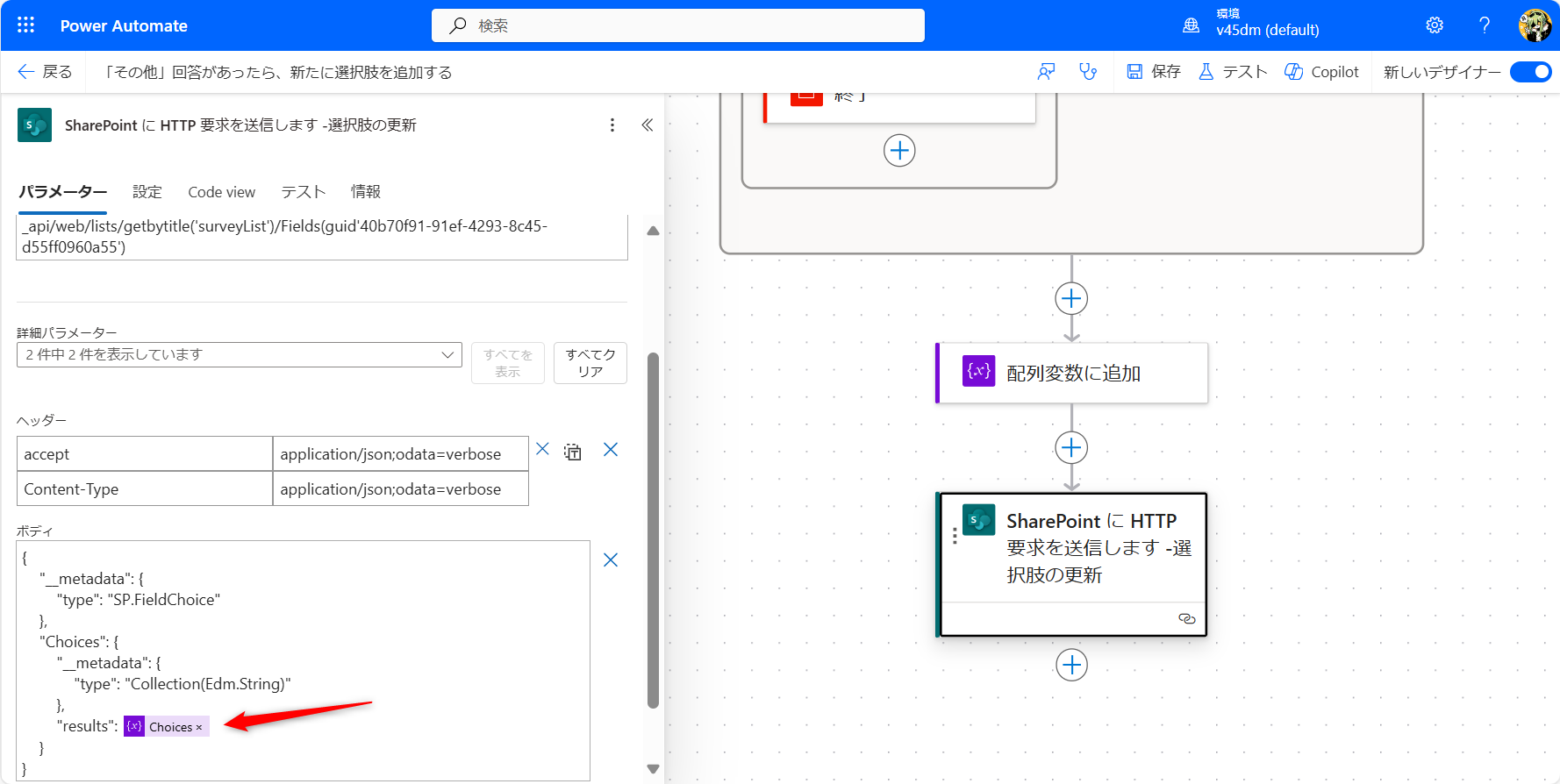Image resolution: width=1560 pixels, height=784 pixels.
Task: Click the SharePoint icon on canvas card
Action: click(978, 520)
